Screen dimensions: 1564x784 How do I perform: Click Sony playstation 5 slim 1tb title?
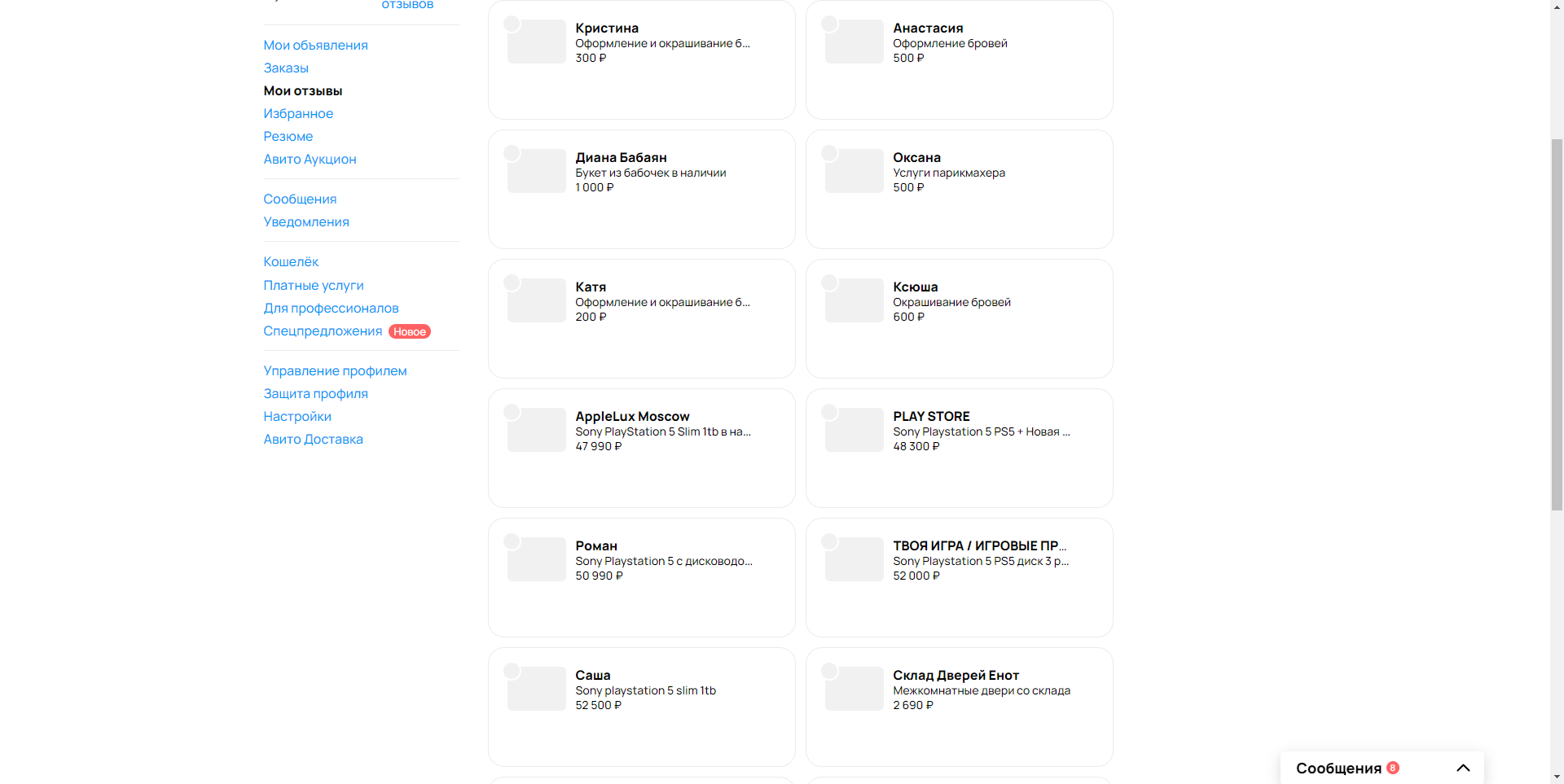pyautogui.click(x=645, y=690)
